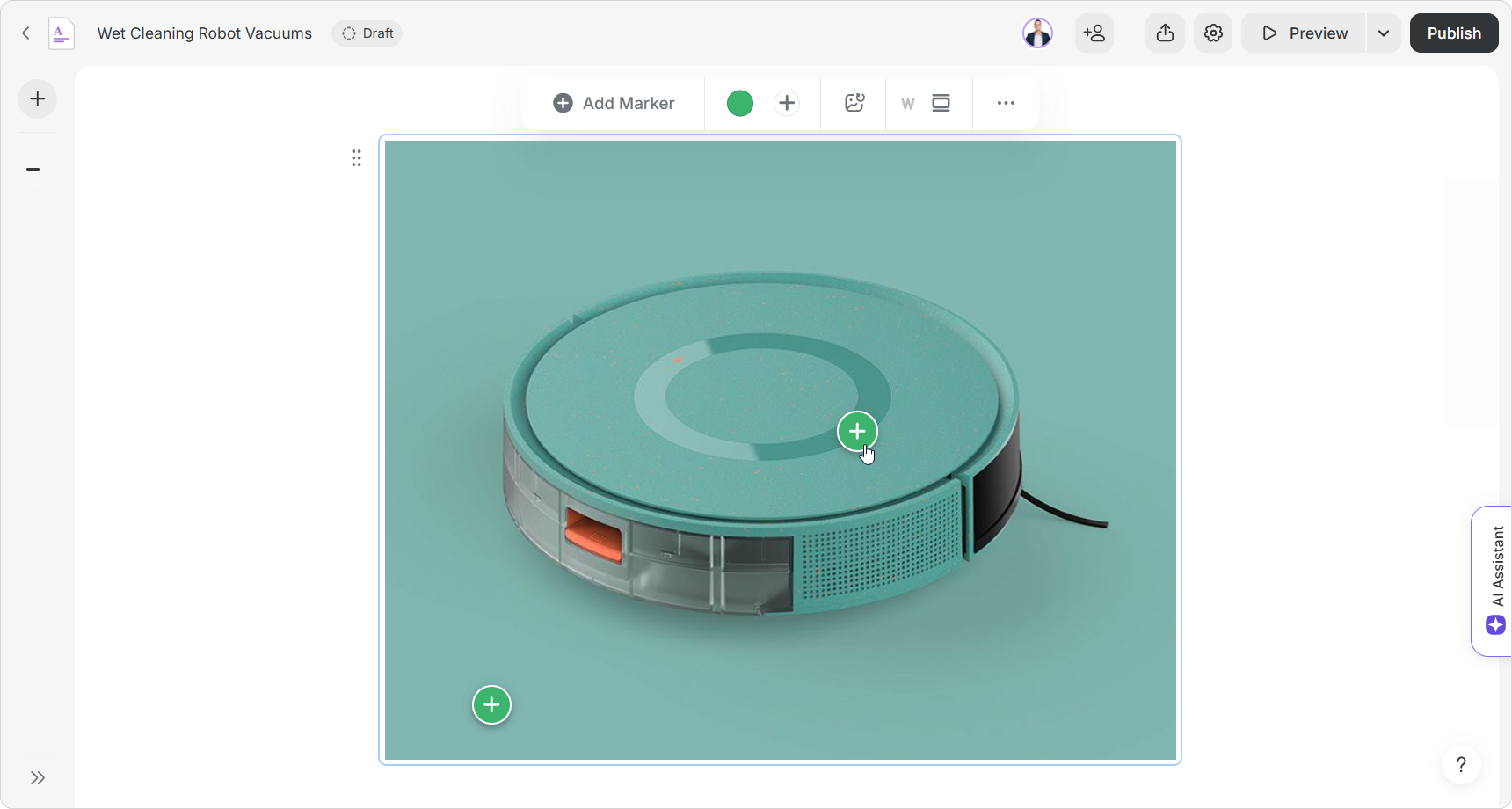Screen dimensions: 1512x809
Task: Open the course settings gear
Action: pos(1213,33)
